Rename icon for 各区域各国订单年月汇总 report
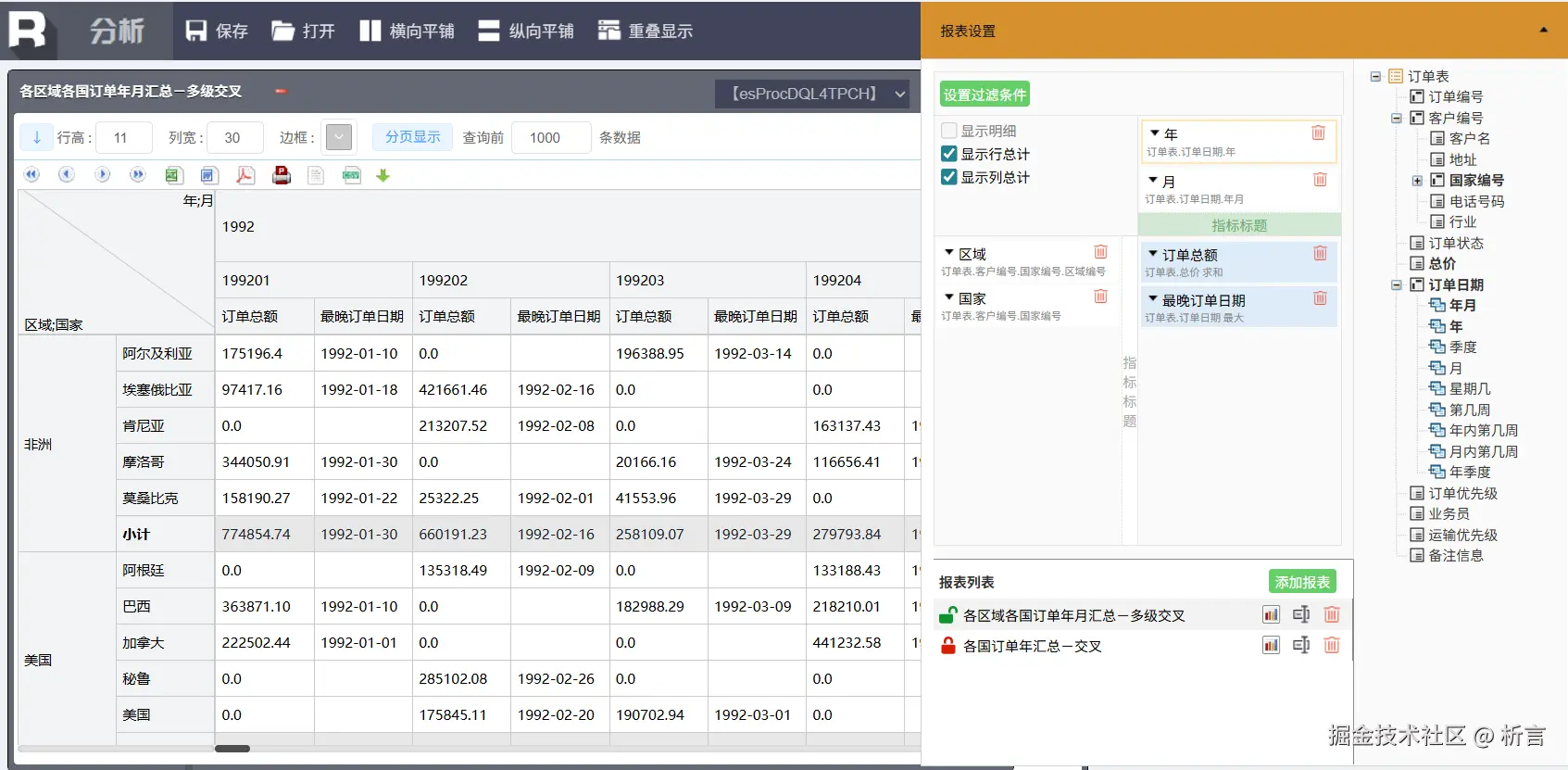Screen dimensions: 1568x770 [1301, 614]
